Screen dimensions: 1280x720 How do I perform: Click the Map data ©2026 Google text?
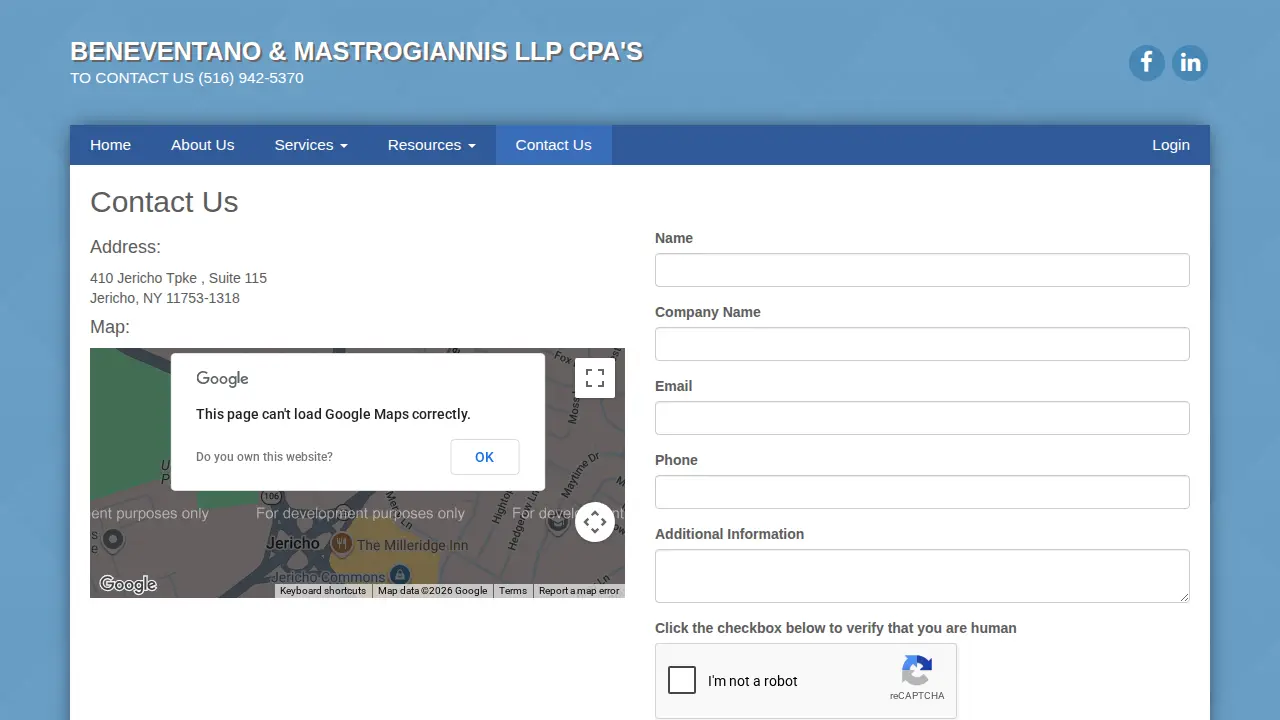(x=433, y=591)
